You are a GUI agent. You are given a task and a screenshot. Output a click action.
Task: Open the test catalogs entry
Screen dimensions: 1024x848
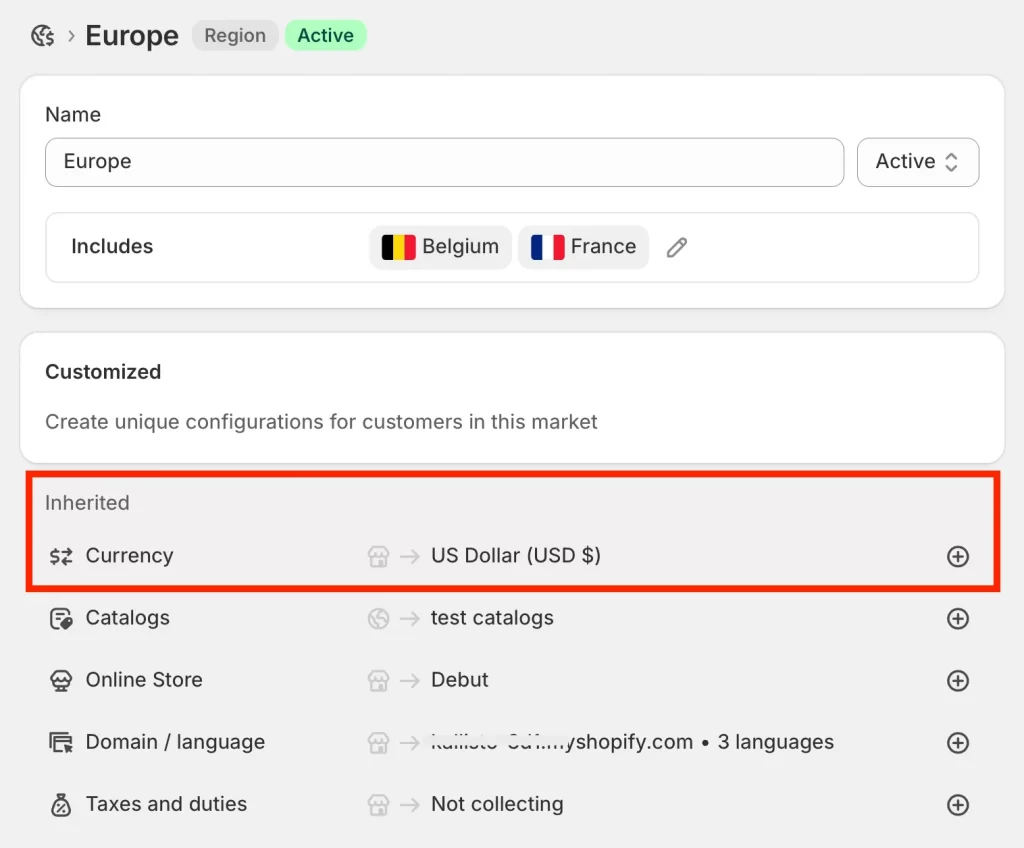click(492, 618)
